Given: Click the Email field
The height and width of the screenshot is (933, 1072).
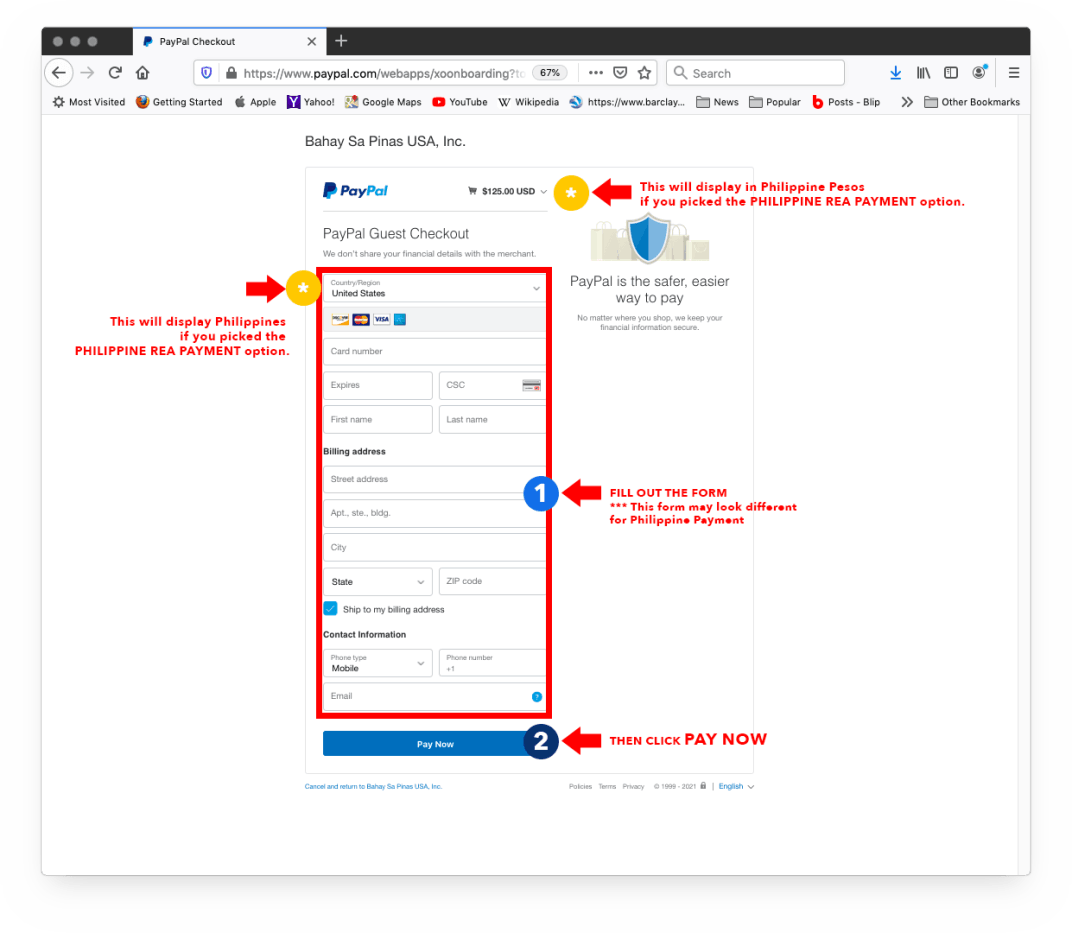Looking at the screenshot, I should click(435, 697).
